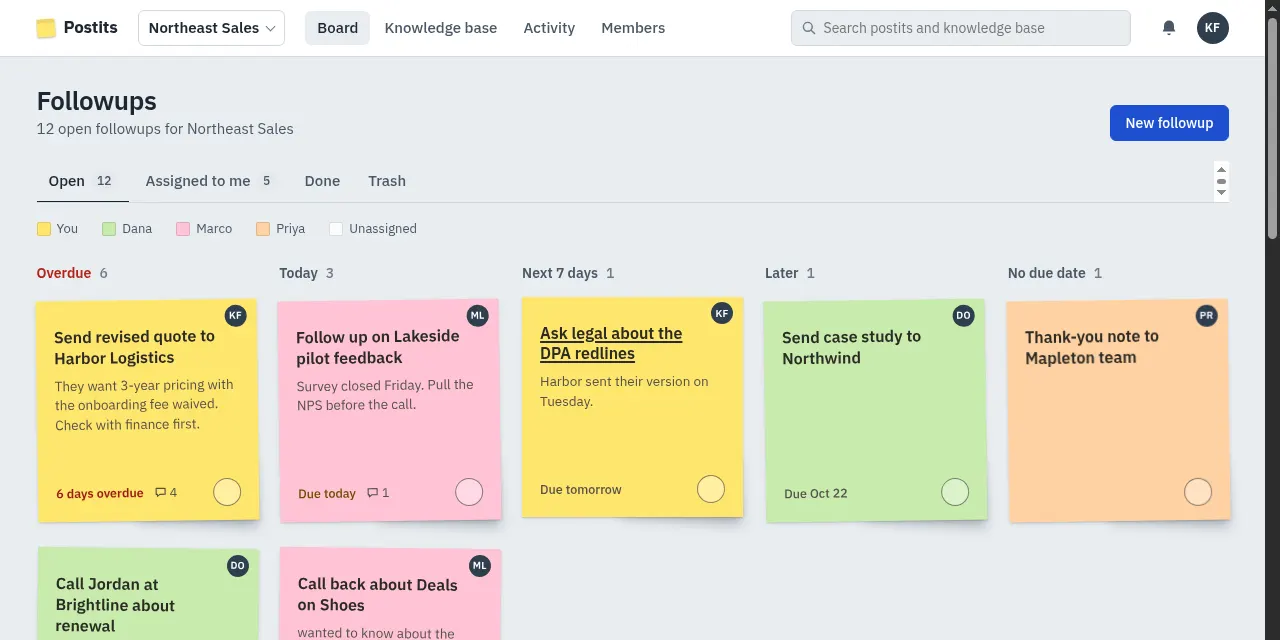The image size is (1280, 640).
Task: Open the notifications bell
Action: 1169,28
